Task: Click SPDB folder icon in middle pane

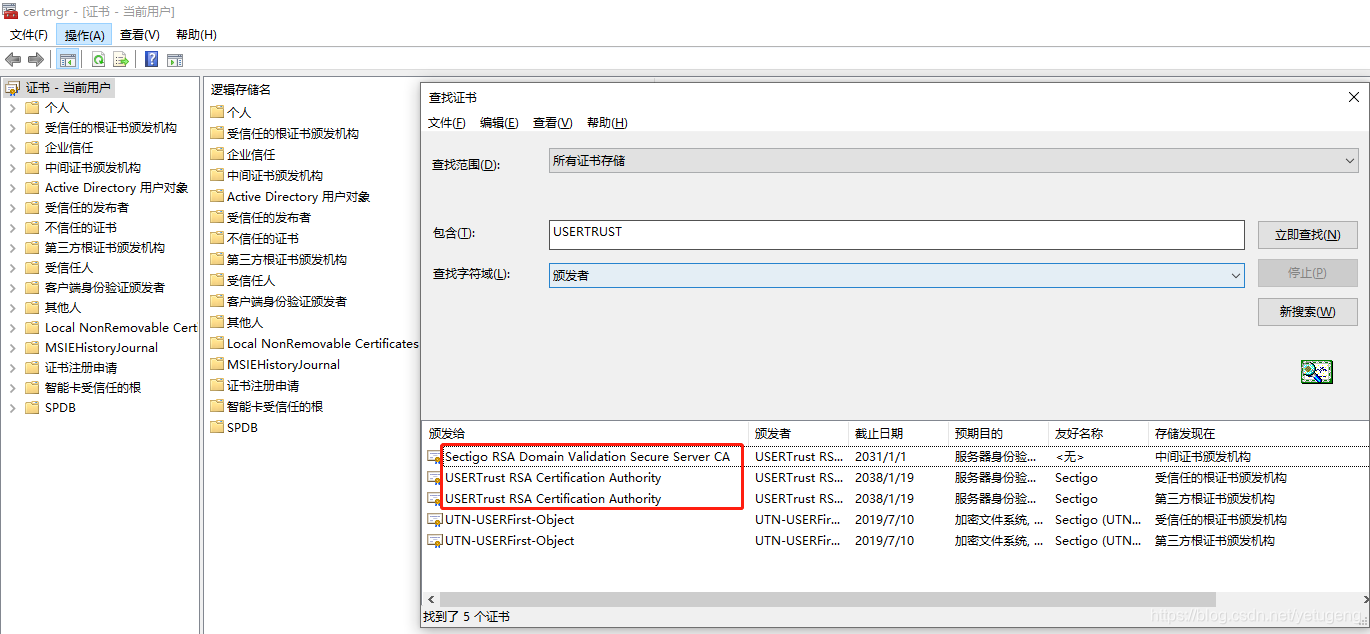Action: (217, 427)
